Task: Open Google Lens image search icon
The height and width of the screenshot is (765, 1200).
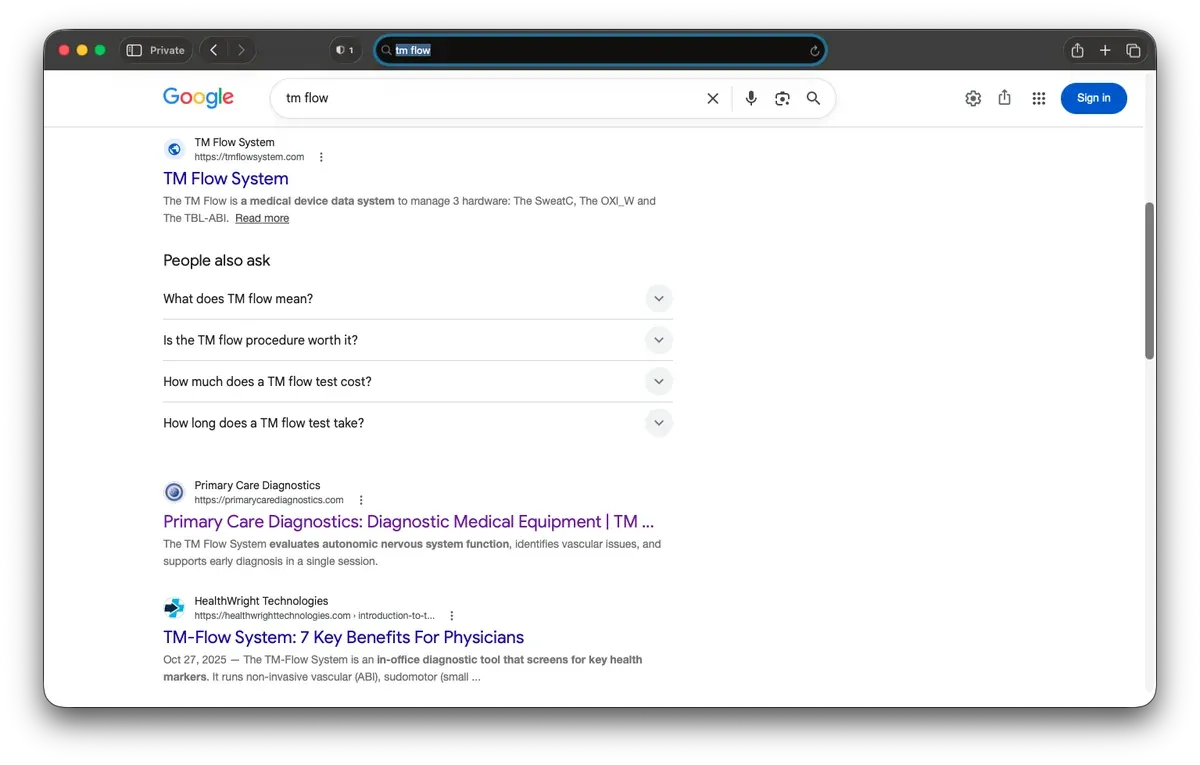Action: [x=782, y=98]
